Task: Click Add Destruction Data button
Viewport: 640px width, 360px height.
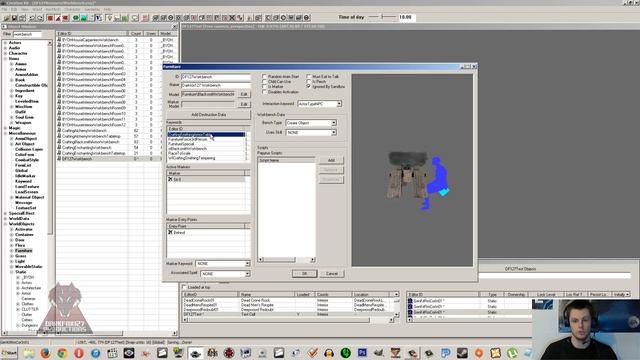Action: click(209, 115)
